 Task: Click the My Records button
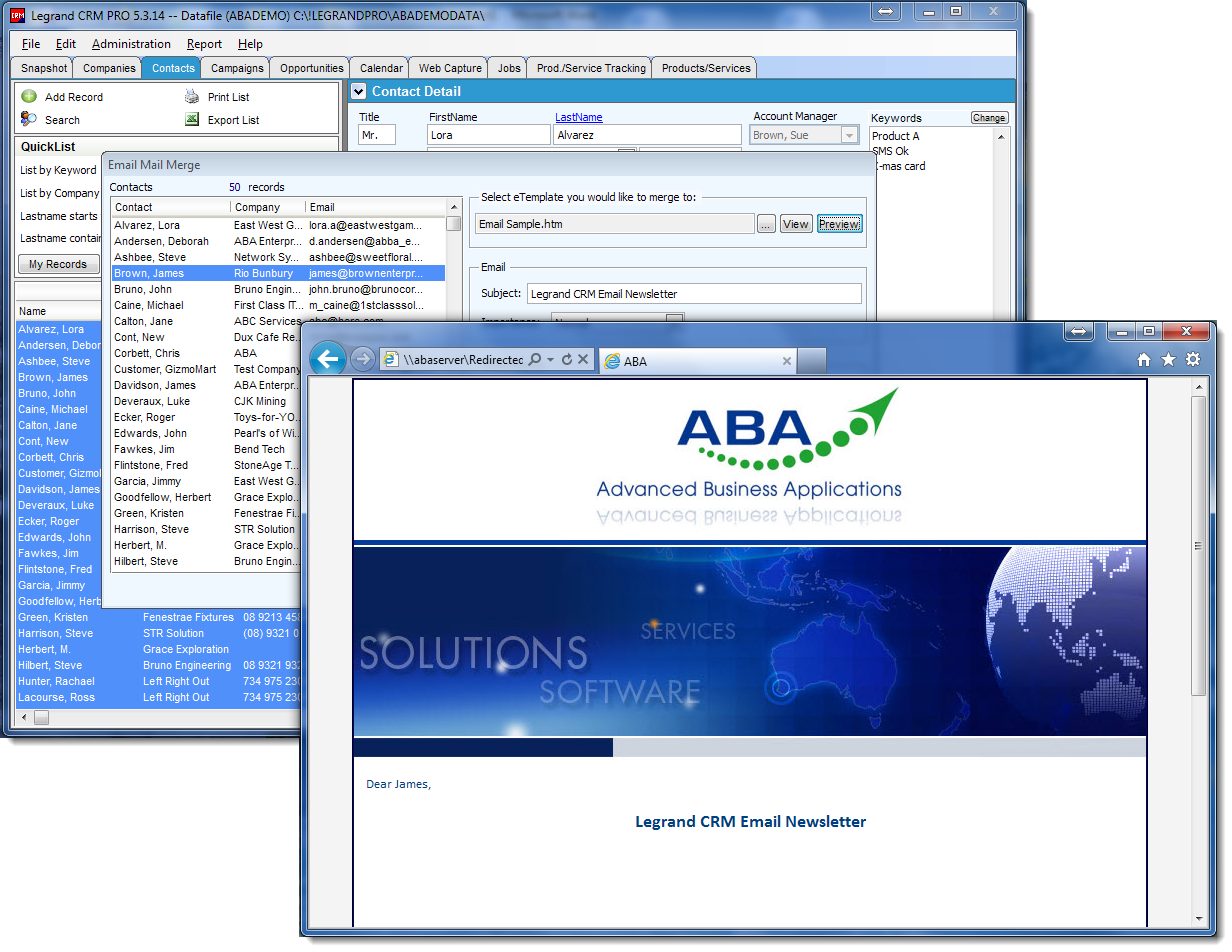coord(58,264)
